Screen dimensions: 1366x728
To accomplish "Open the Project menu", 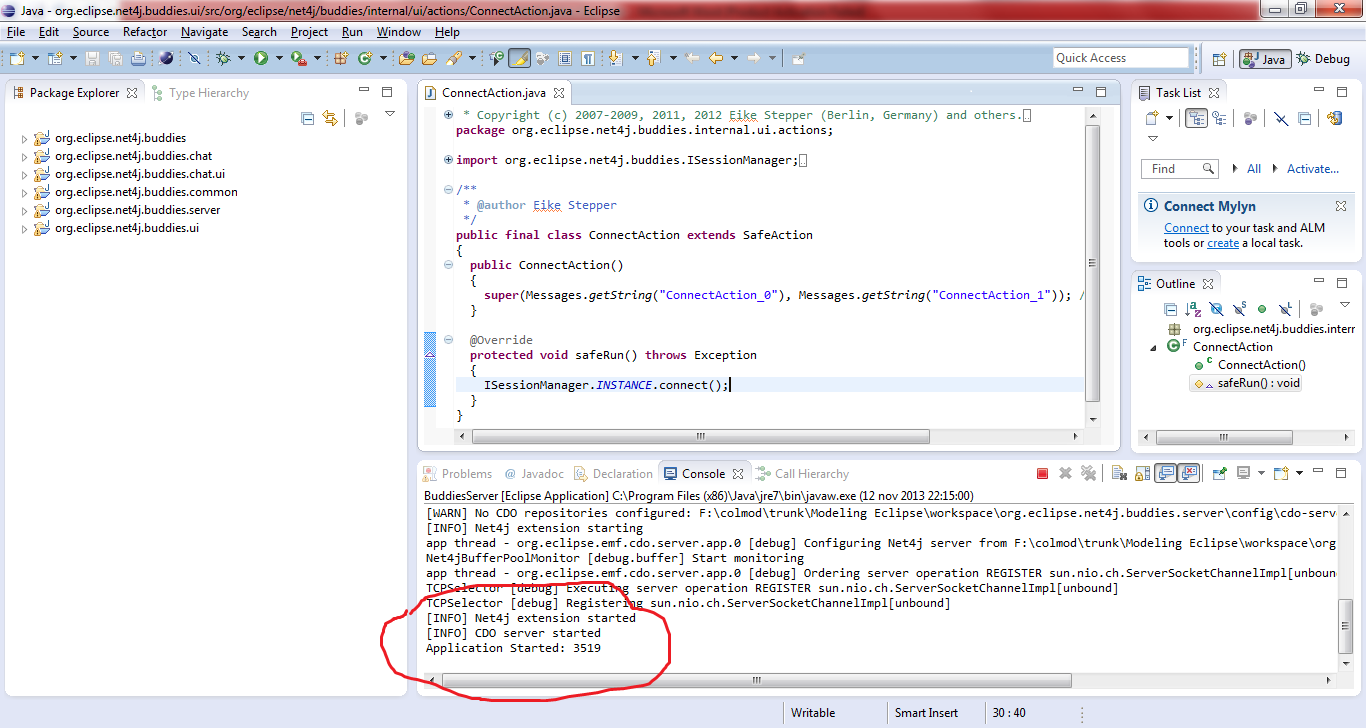I will coord(309,32).
